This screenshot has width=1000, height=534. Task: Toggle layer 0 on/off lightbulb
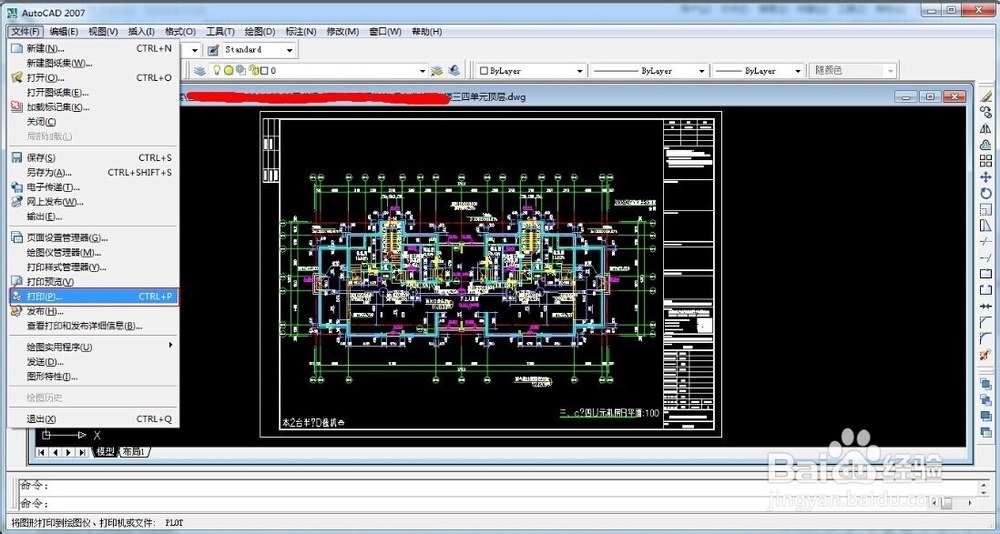[x=217, y=71]
